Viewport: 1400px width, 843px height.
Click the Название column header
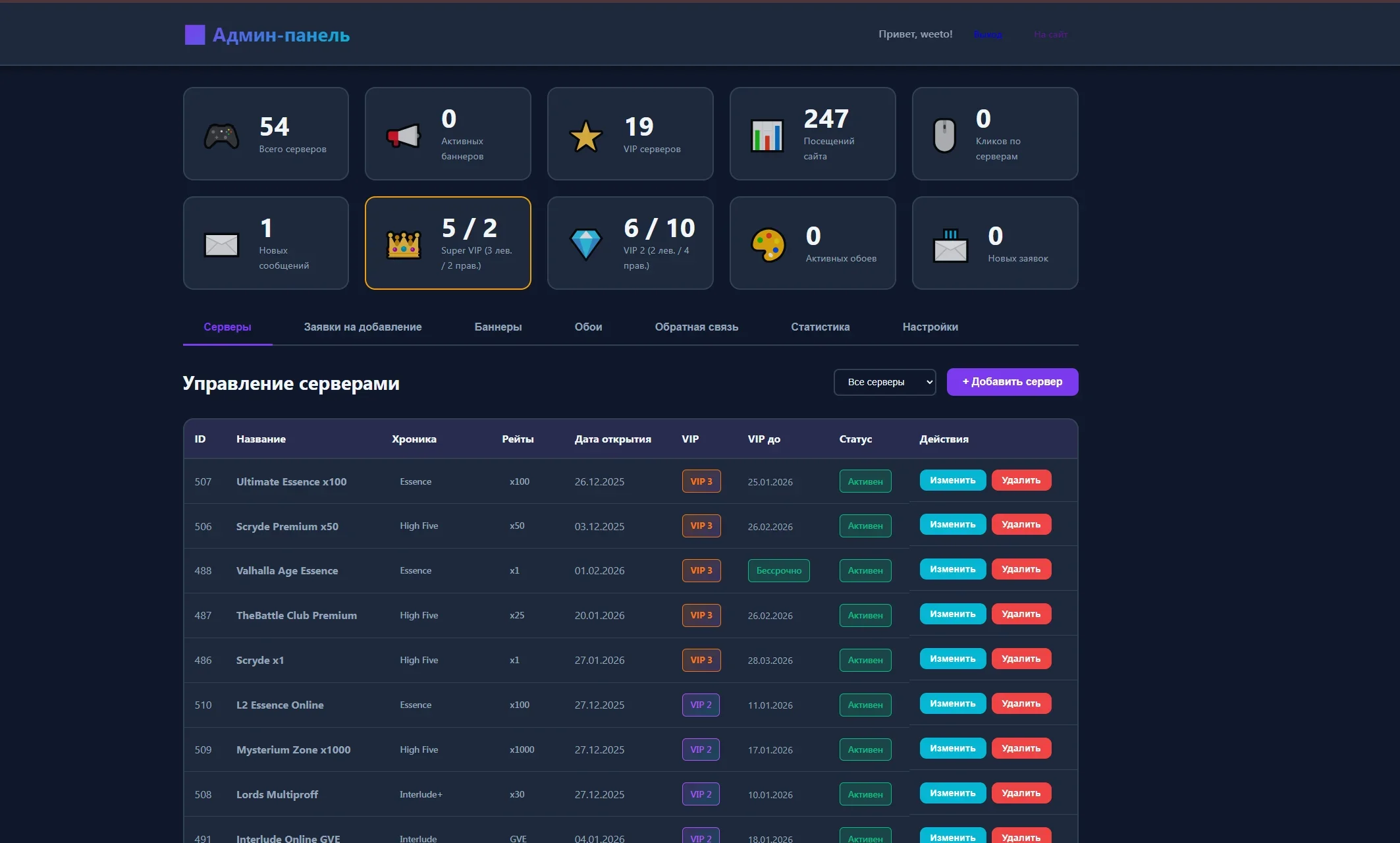pos(261,439)
